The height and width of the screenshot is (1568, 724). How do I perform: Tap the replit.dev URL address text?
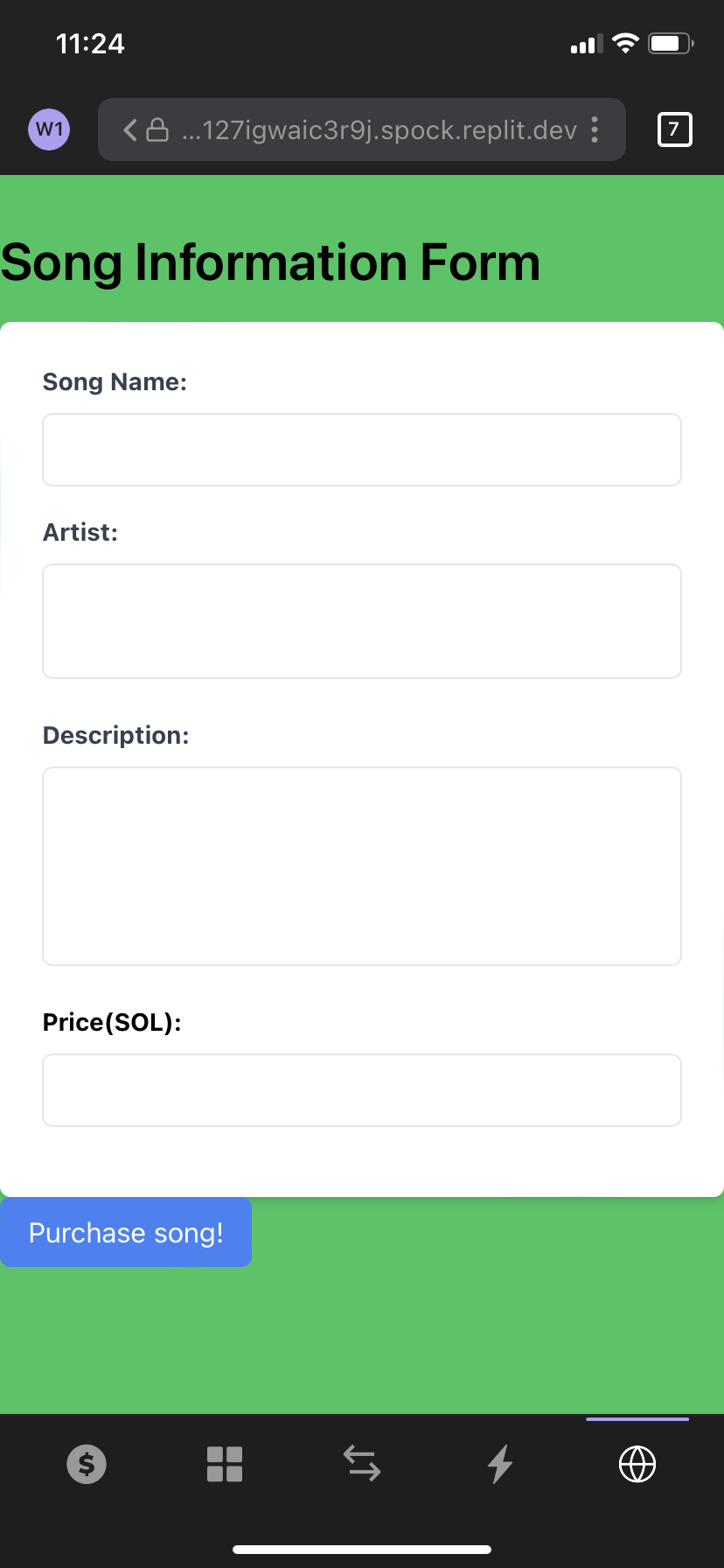tap(379, 130)
